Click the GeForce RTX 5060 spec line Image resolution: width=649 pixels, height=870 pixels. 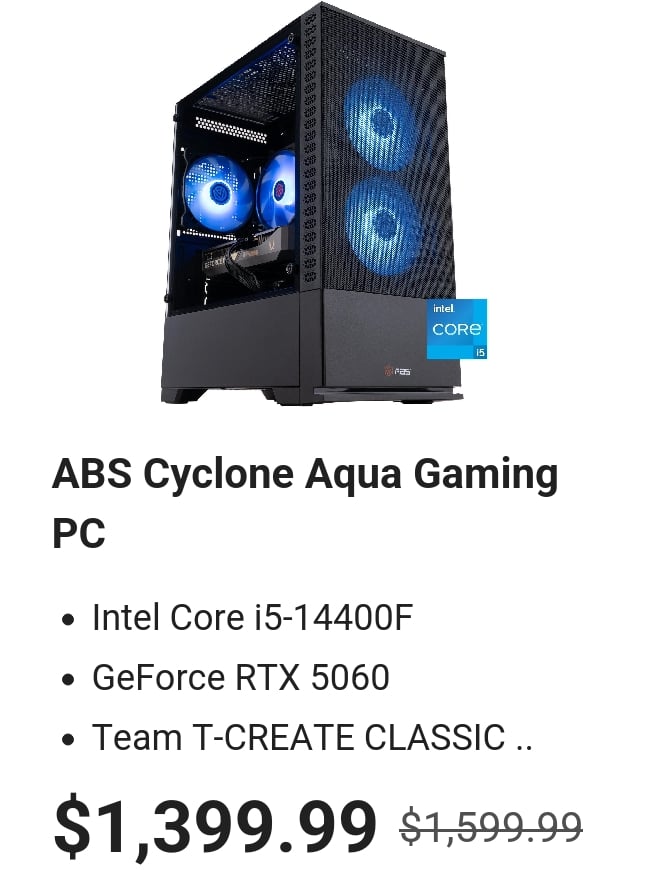click(x=241, y=677)
